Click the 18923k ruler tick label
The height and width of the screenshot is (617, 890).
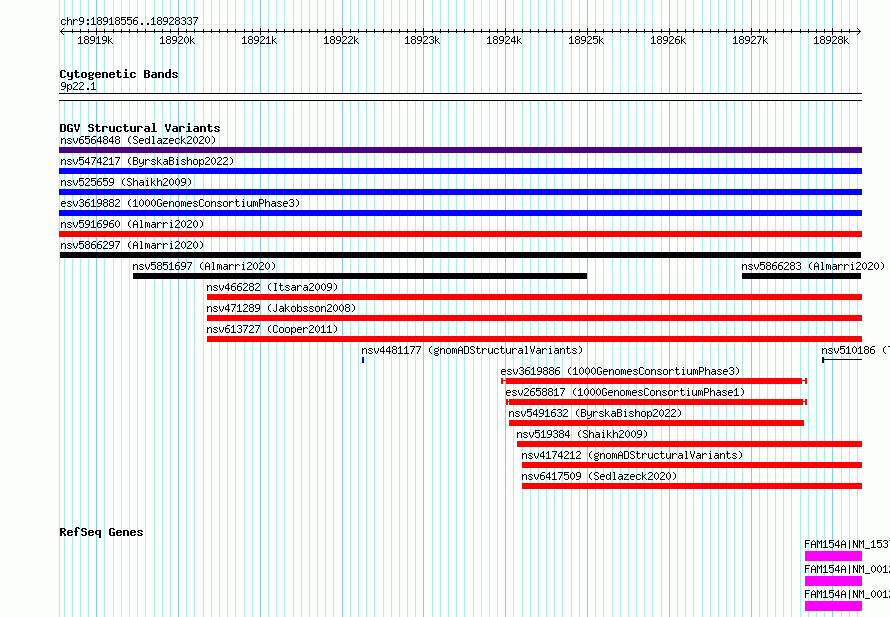[x=422, y=40]
